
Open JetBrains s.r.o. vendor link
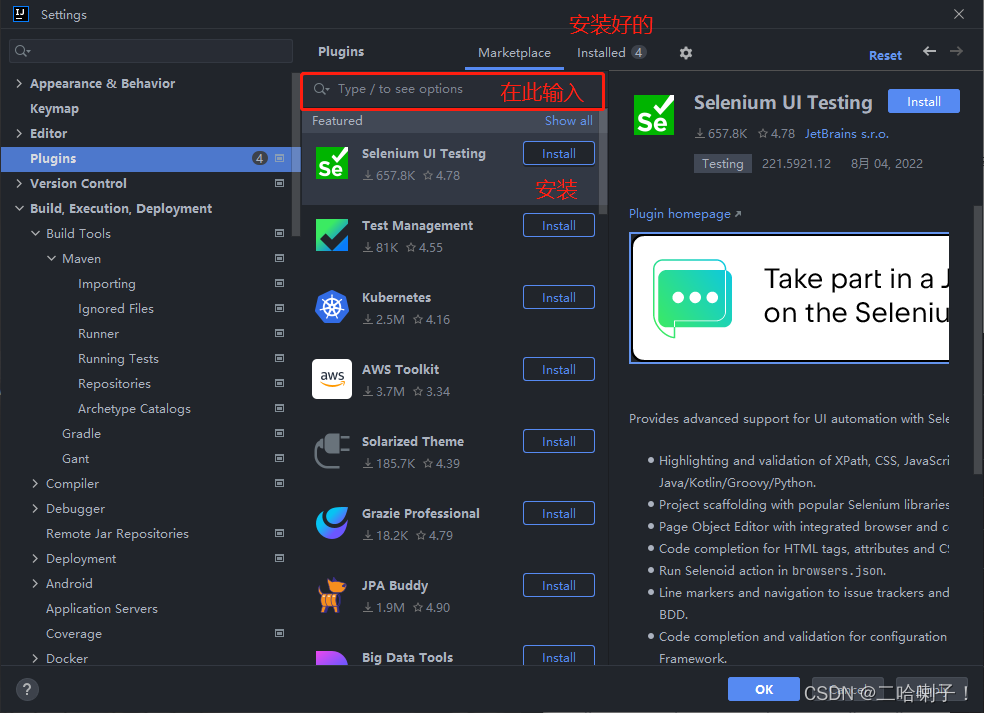point(847,134)
